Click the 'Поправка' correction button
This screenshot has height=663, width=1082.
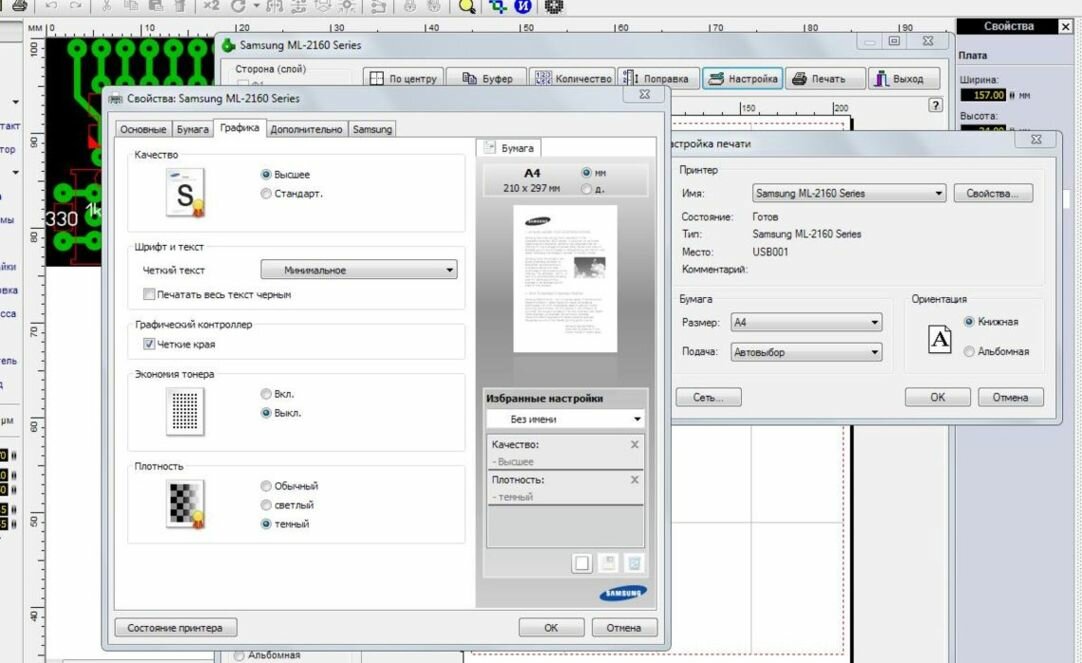pyautogui.click(x=658, y=79)
